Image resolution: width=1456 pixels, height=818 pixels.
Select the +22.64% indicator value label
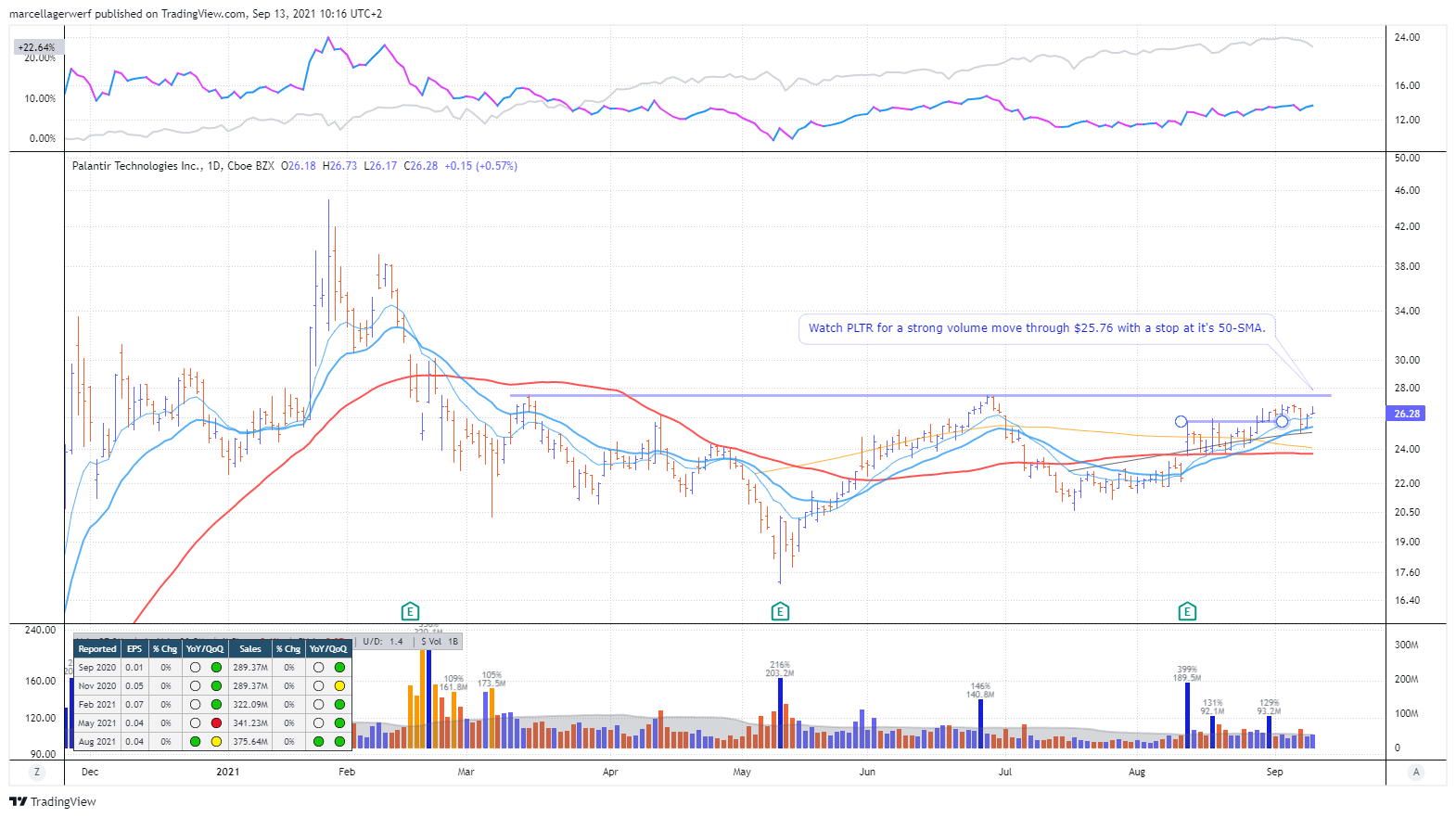37,47
